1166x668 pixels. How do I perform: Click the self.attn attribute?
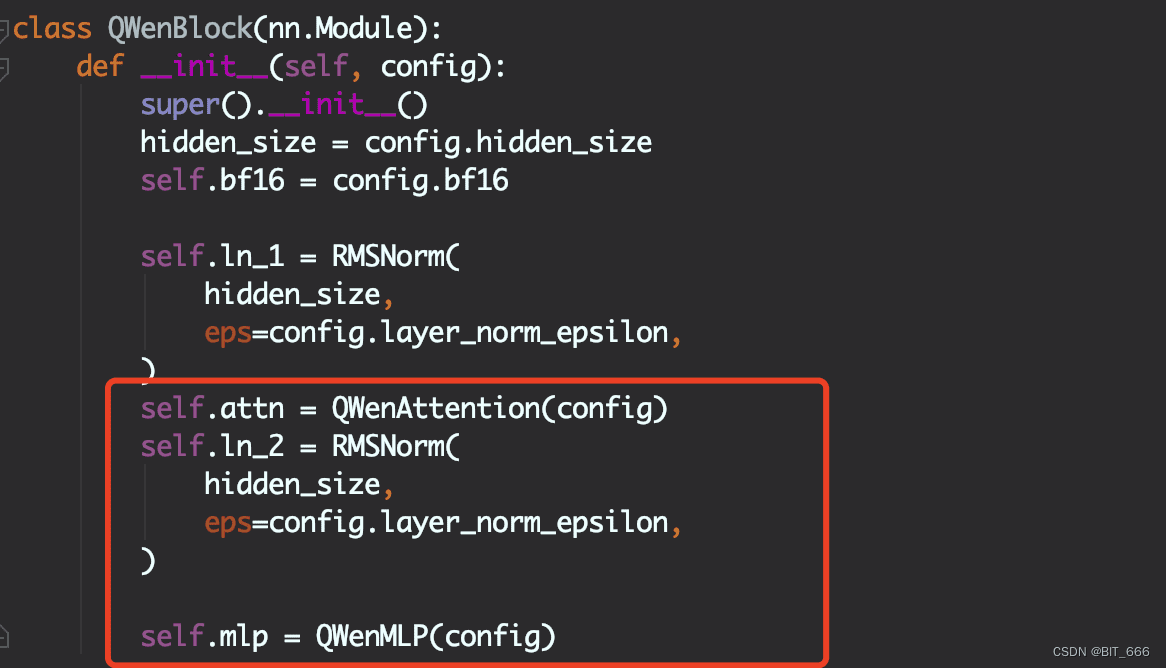(213, 408)
